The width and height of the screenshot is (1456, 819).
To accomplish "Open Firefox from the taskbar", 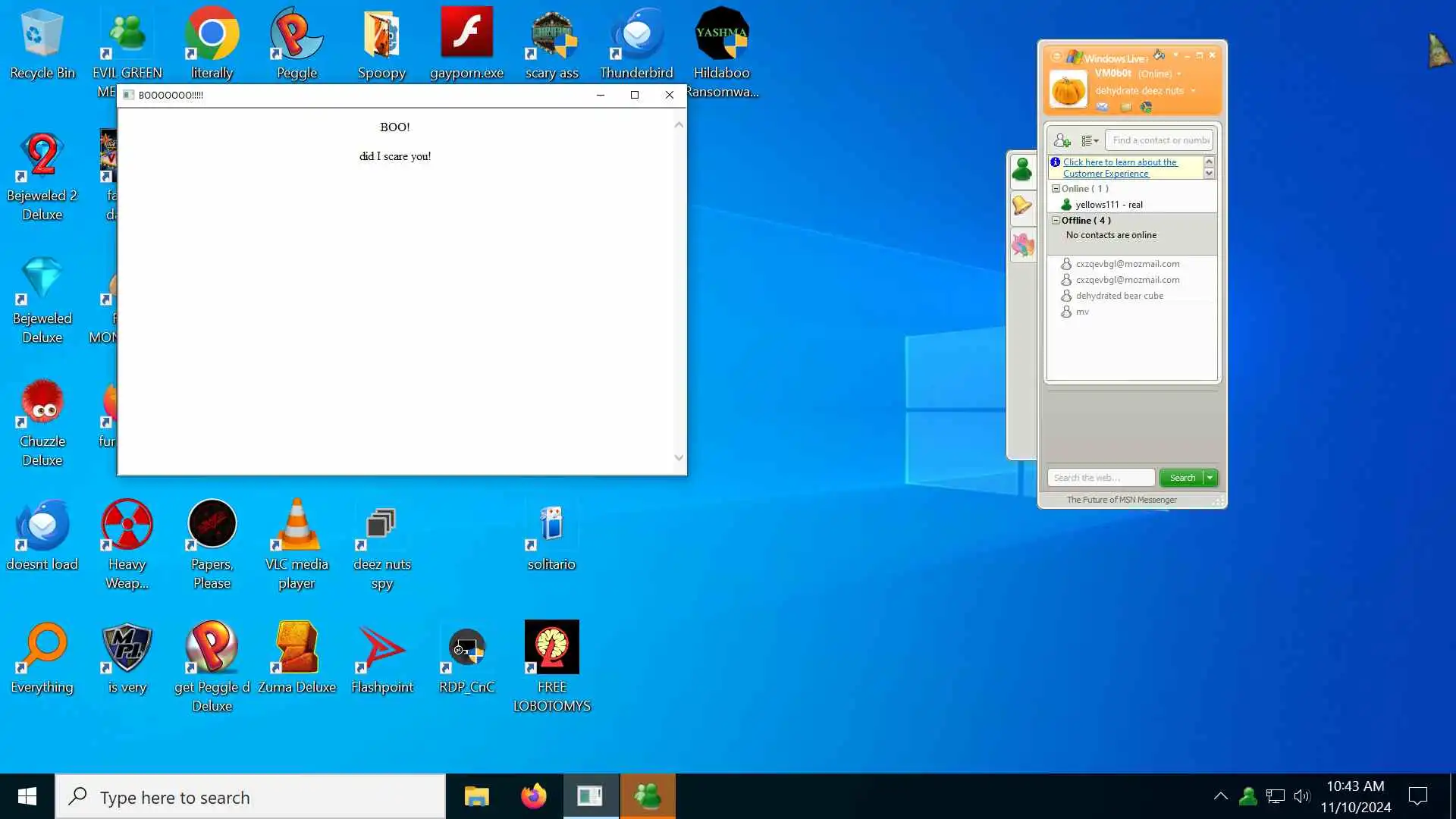I will pyautogui.click(x=533, y=796).
